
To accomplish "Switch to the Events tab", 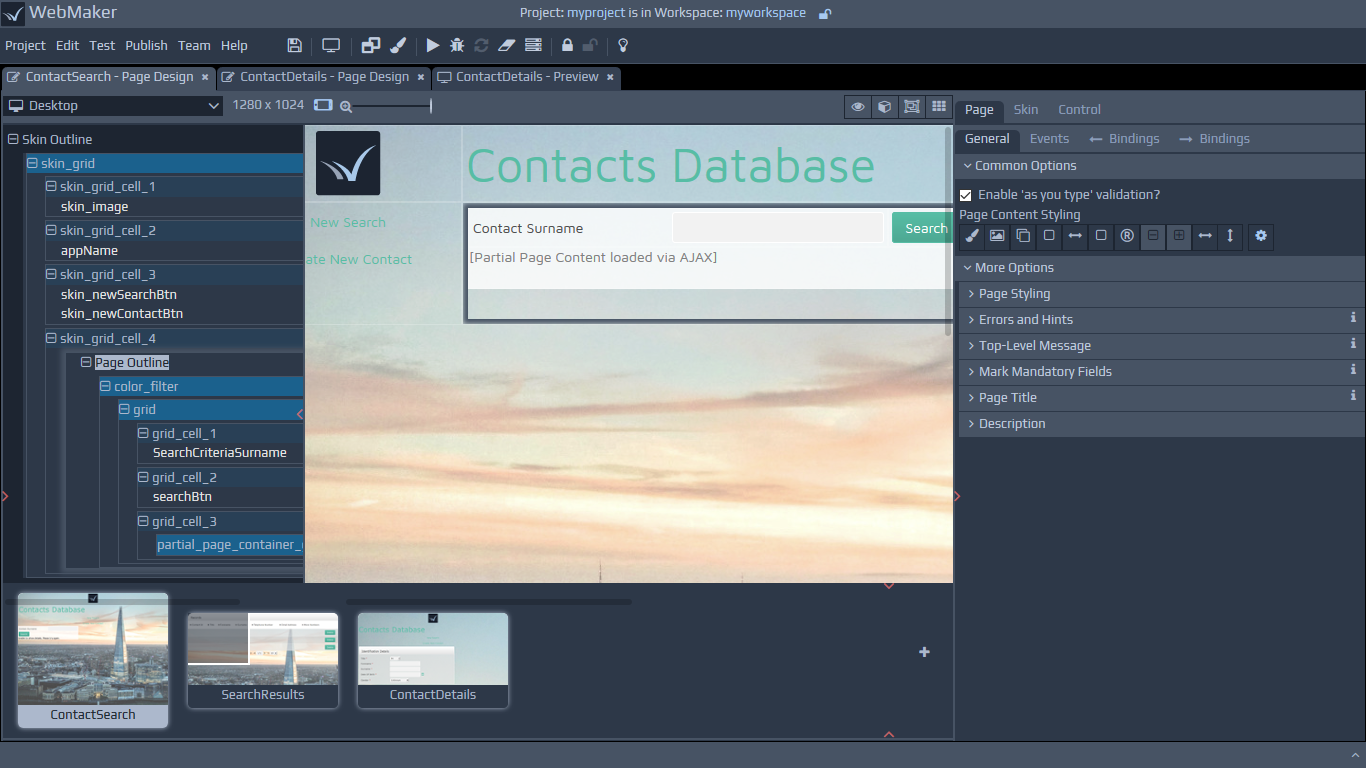I will pos(1049,139).
